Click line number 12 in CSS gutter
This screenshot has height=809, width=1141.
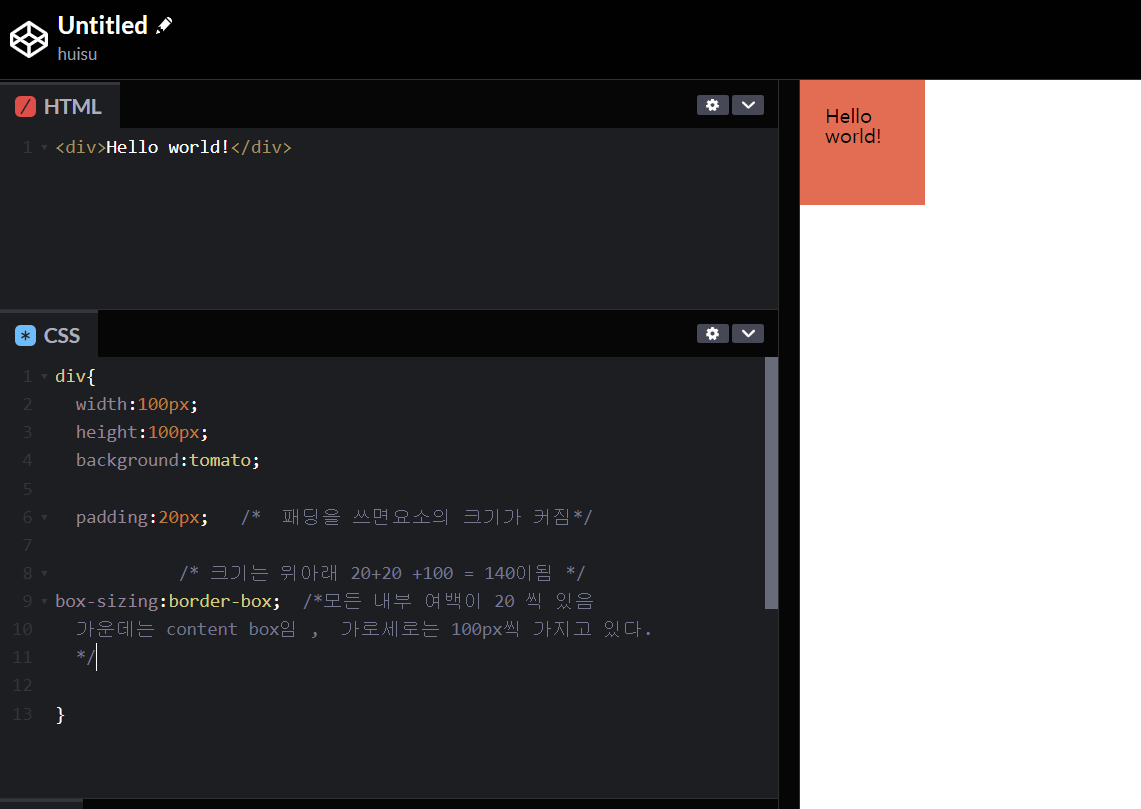[23, 685]
